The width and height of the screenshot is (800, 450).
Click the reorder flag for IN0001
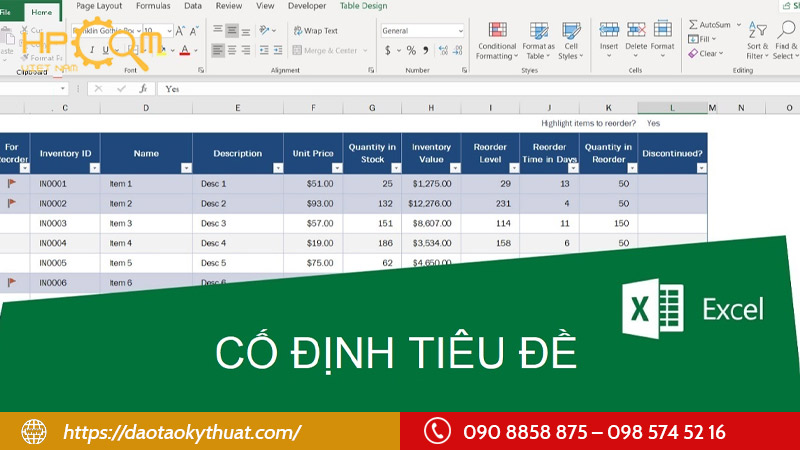click(x=12, y=183)
